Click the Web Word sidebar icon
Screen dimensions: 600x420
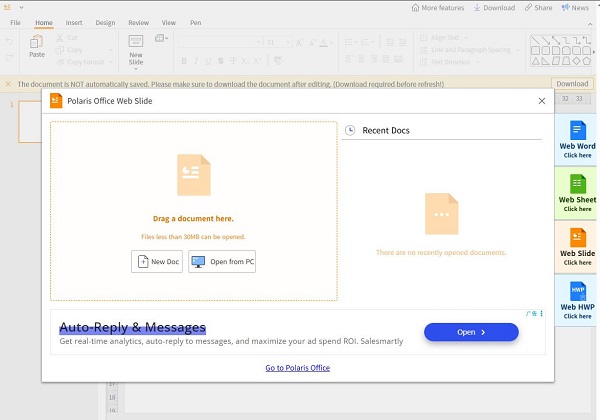coord(577,130)
